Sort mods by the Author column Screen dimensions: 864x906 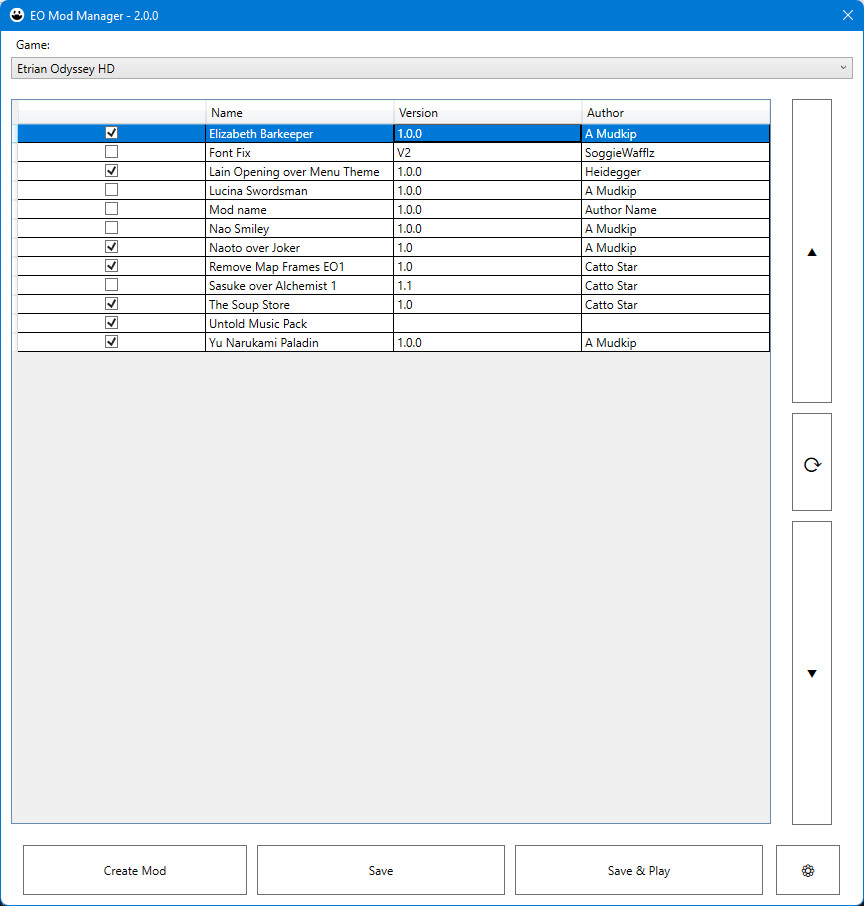tap(674, 112)
